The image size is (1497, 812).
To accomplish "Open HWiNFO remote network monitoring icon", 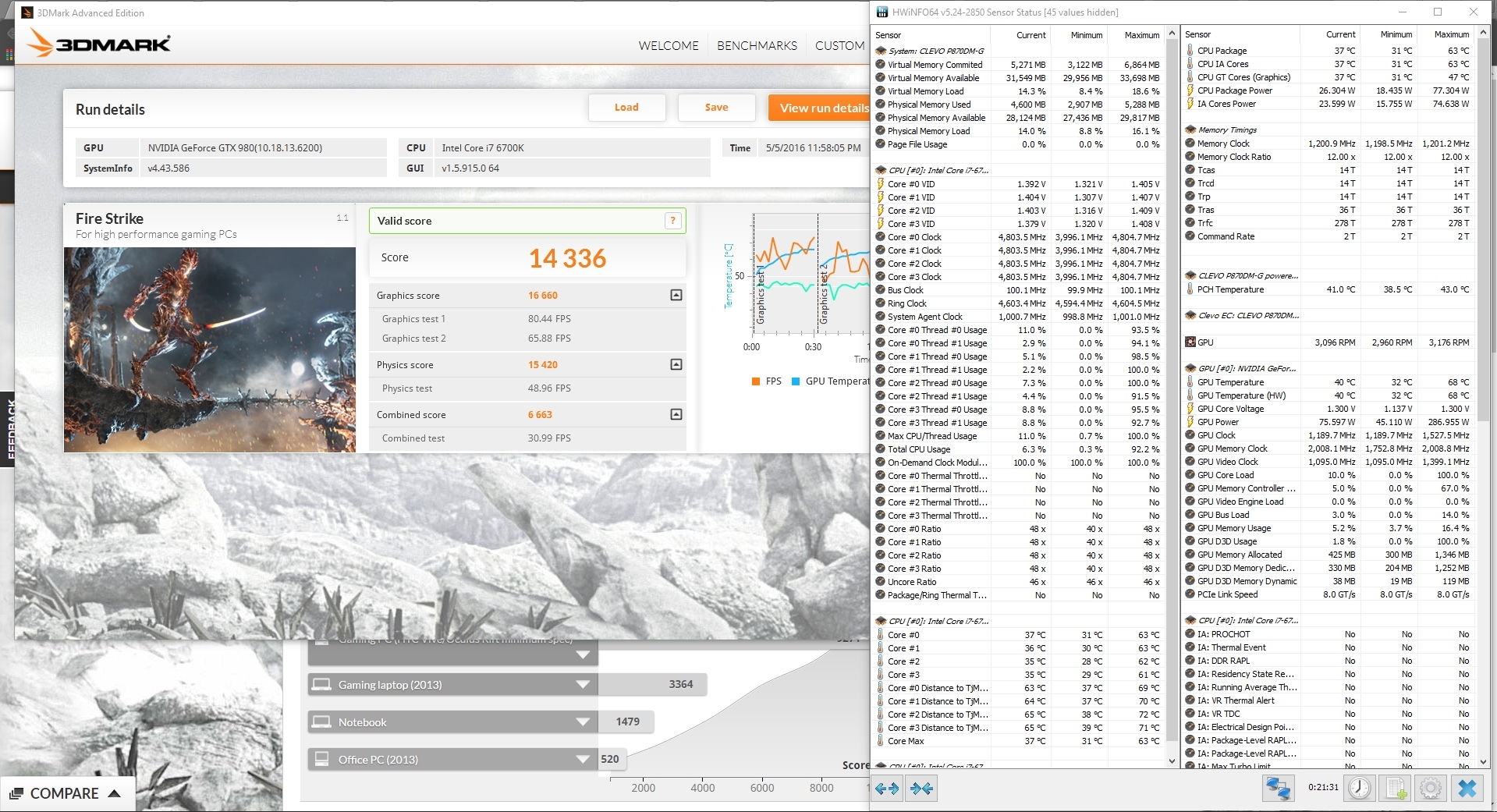I will coord(1278,789).
